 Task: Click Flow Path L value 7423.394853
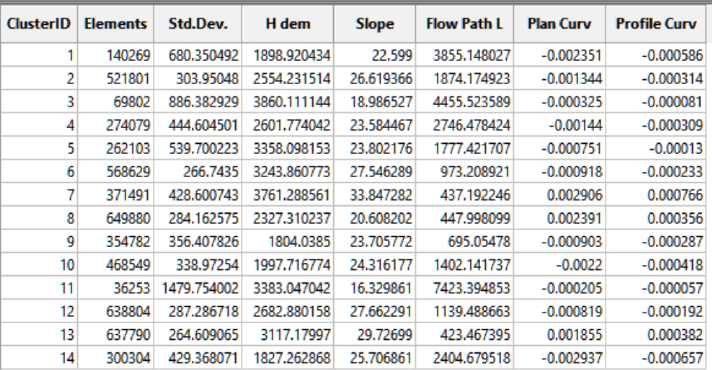point(465,288)
